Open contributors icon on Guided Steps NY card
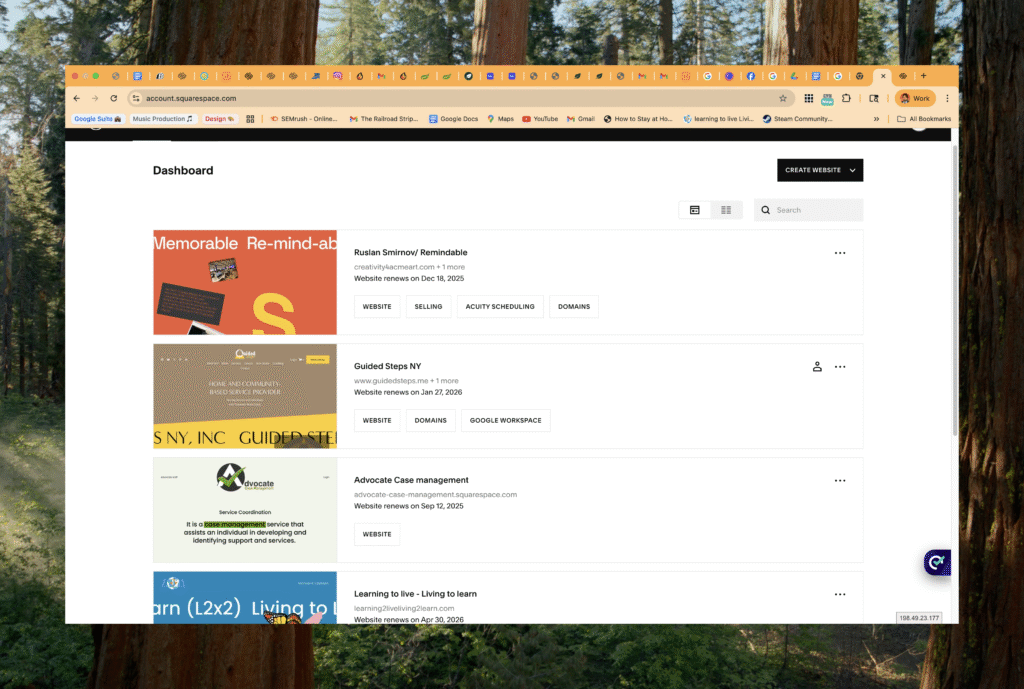The height and width of the screenshot is (689, 1024). tap(817, 366)
